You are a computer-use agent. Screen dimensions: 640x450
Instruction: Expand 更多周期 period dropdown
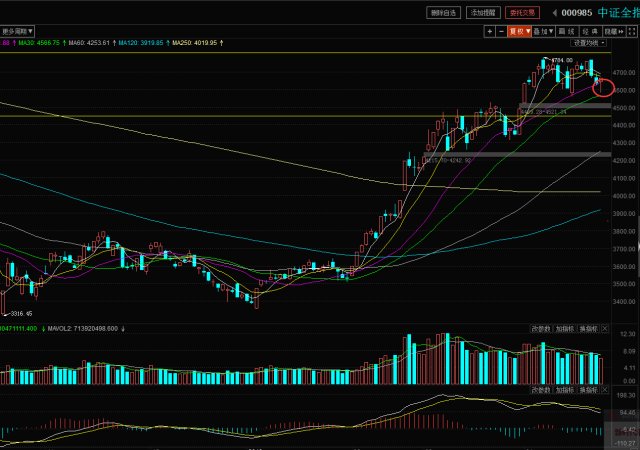tap(17, 31)
